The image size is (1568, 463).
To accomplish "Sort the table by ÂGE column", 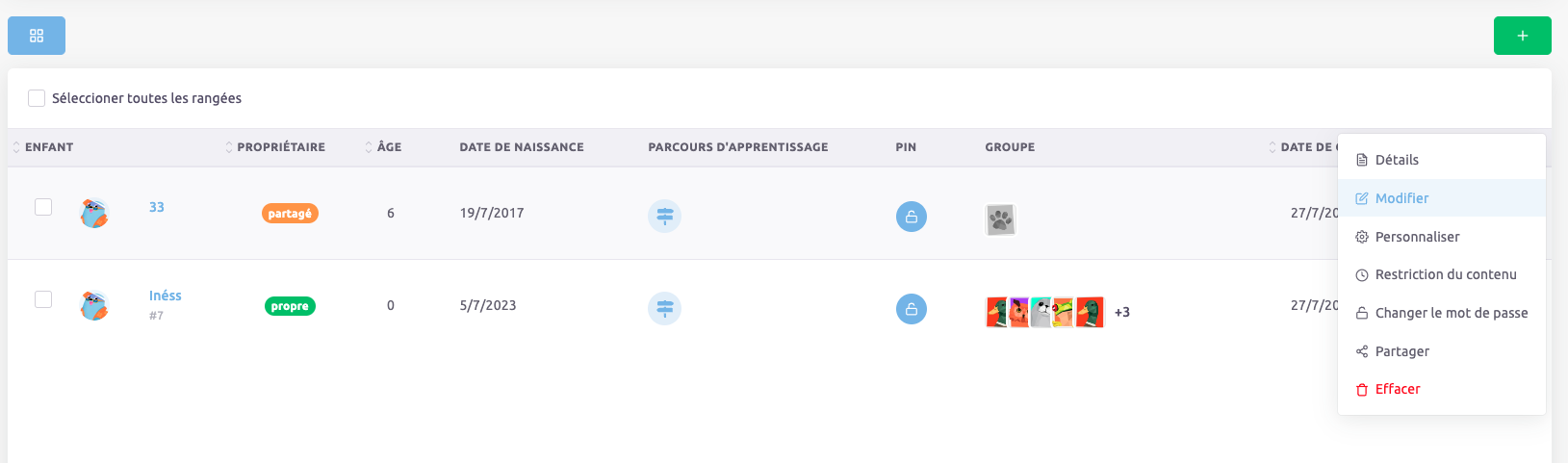I will point(388,147).
